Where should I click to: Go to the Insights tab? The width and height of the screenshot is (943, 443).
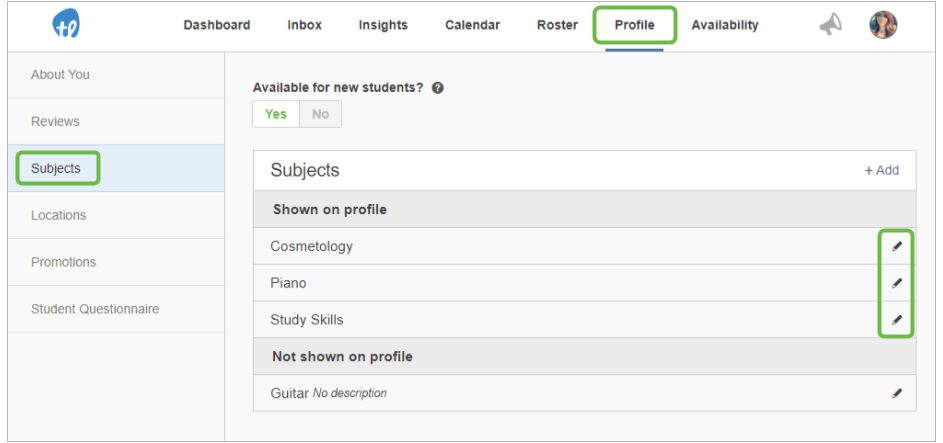click(x=383, y=25)
